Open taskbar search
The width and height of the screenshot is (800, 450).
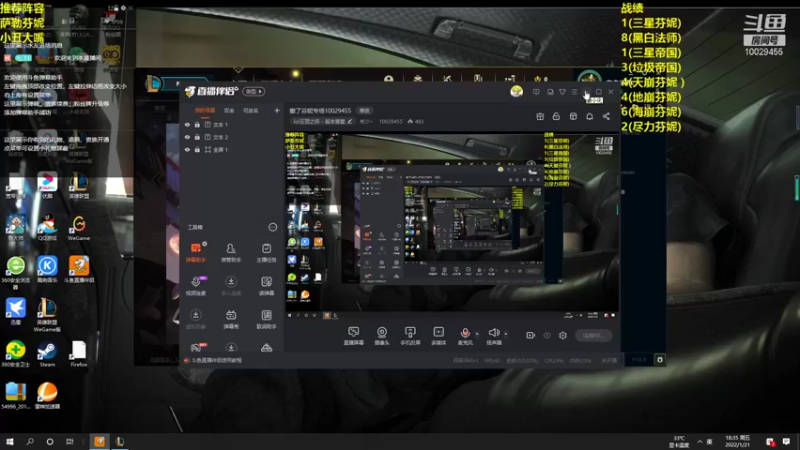pos(30,441)
